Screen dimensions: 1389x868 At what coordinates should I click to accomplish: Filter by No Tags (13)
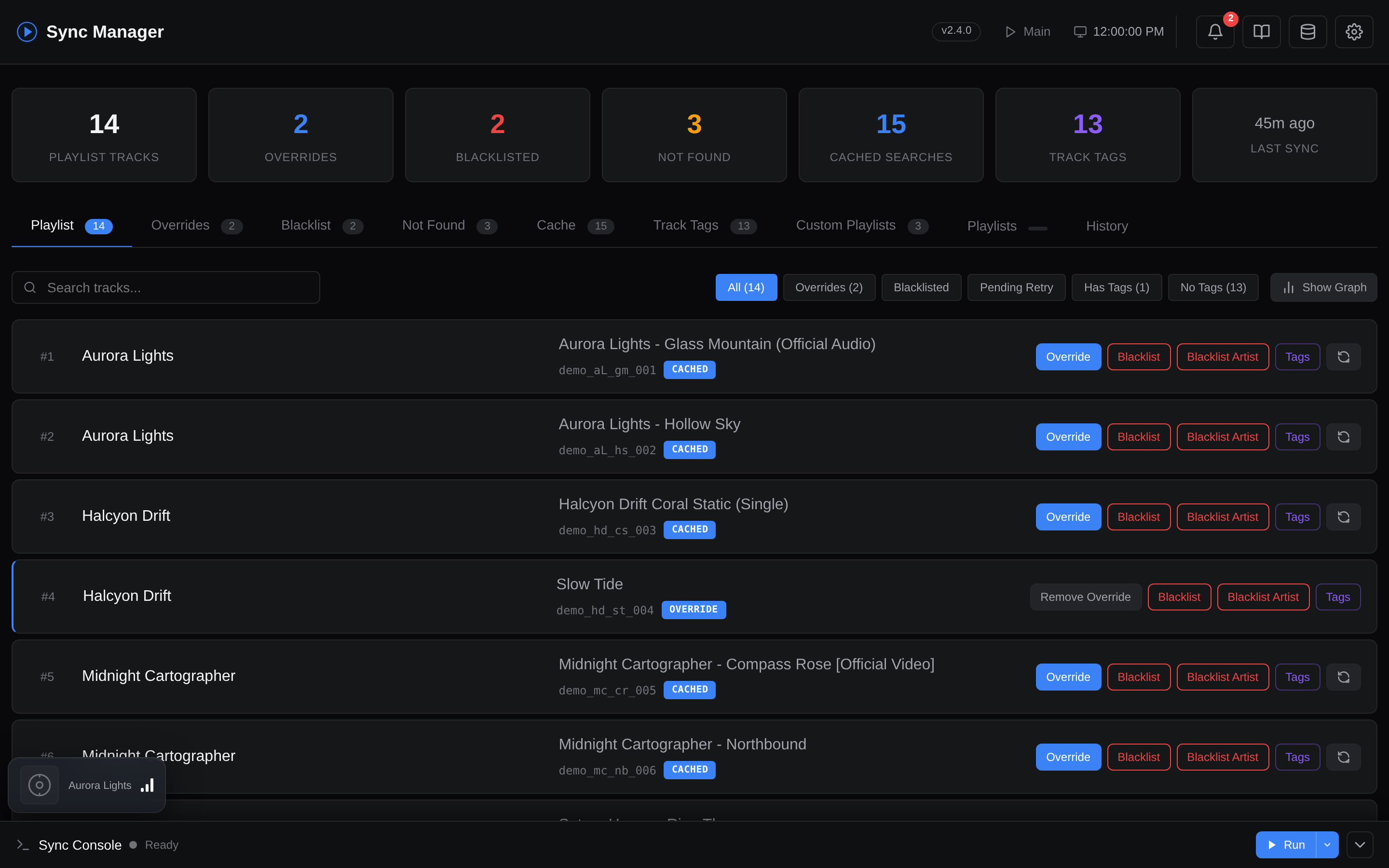[x=1213, y=287]
